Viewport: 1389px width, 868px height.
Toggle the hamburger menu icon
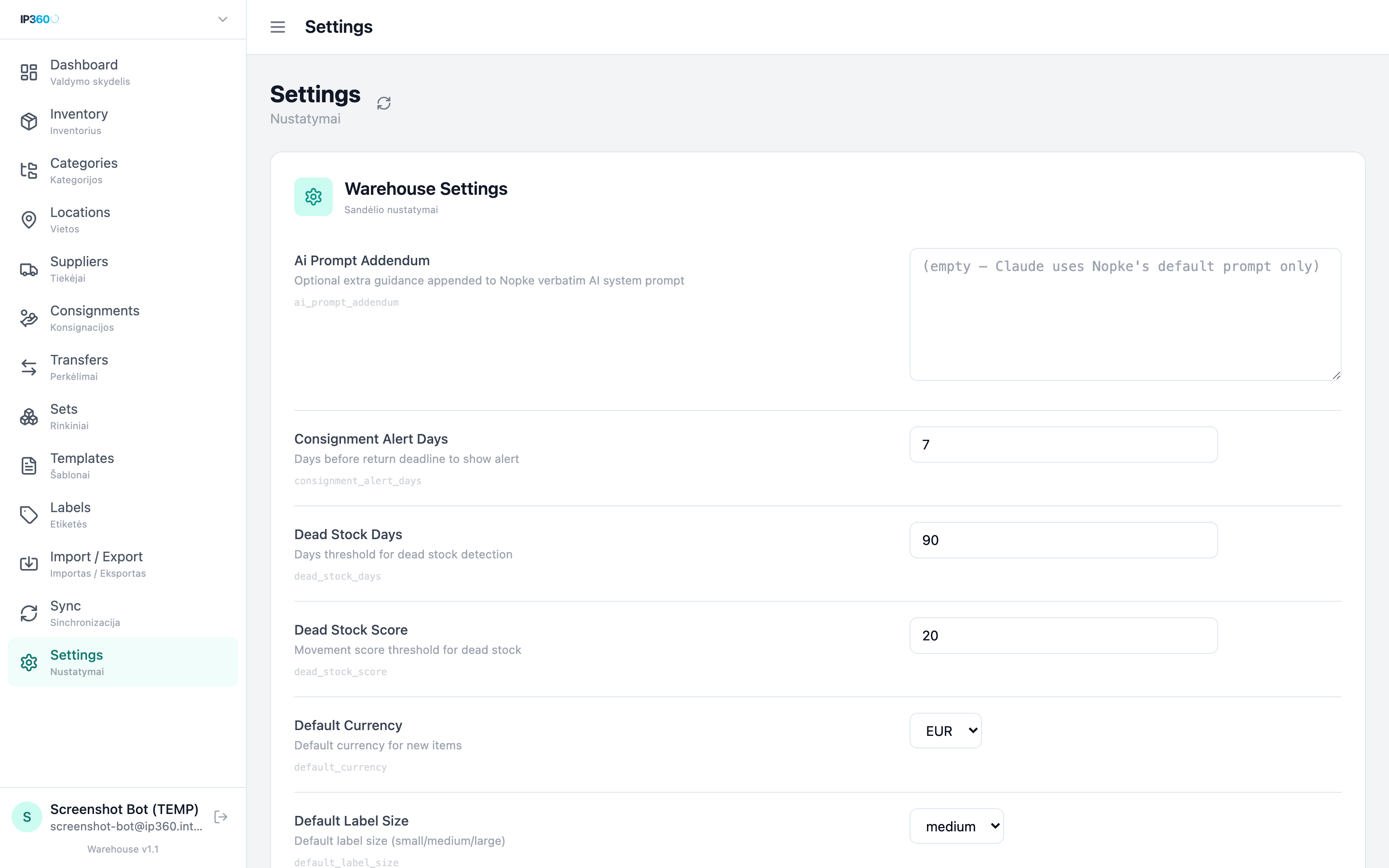coord(278,27)
